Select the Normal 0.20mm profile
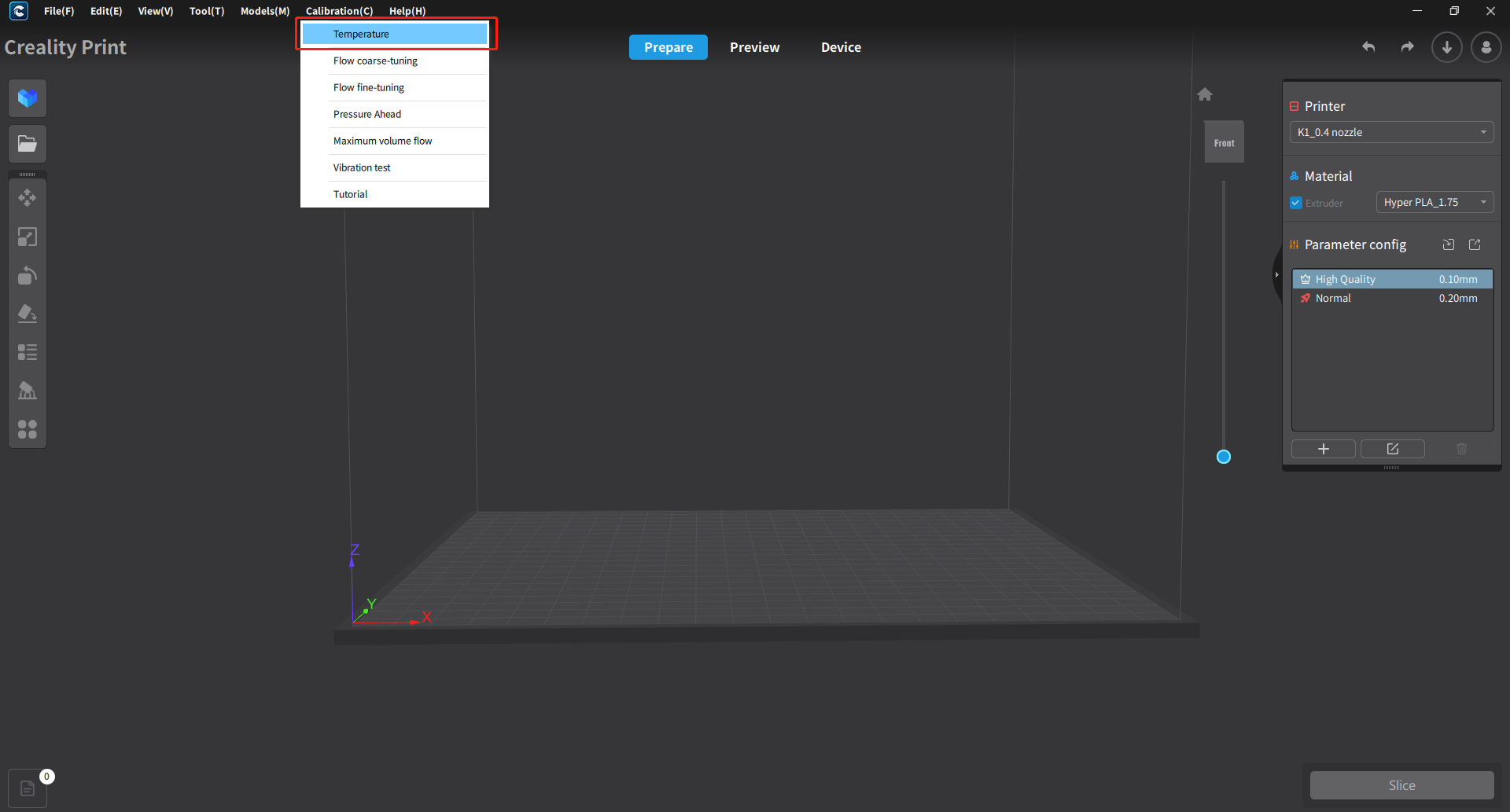 (x=1392, y=298)
